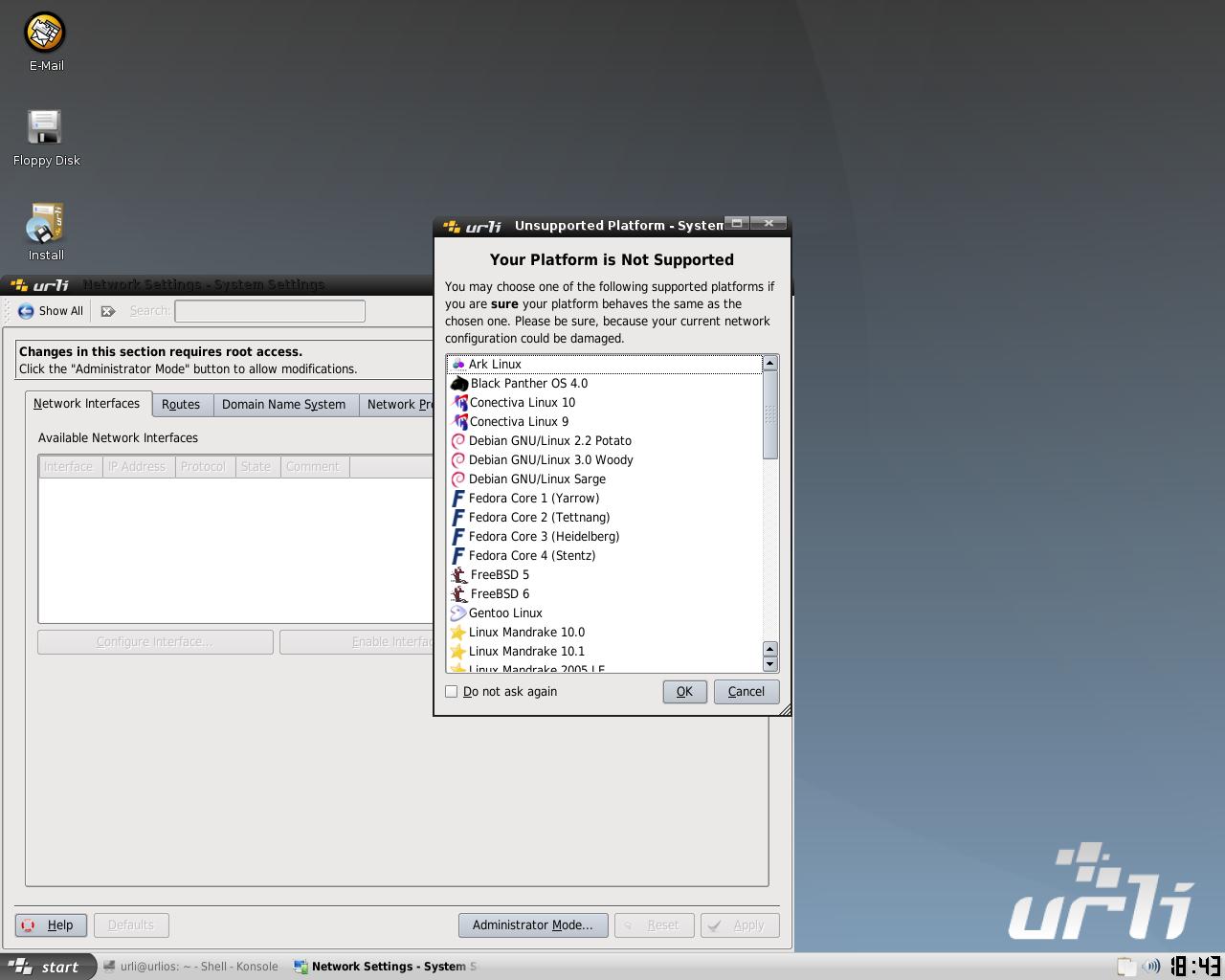
Task: Select FreeBSD 6 in the platform list
Action: coord(604,593)
